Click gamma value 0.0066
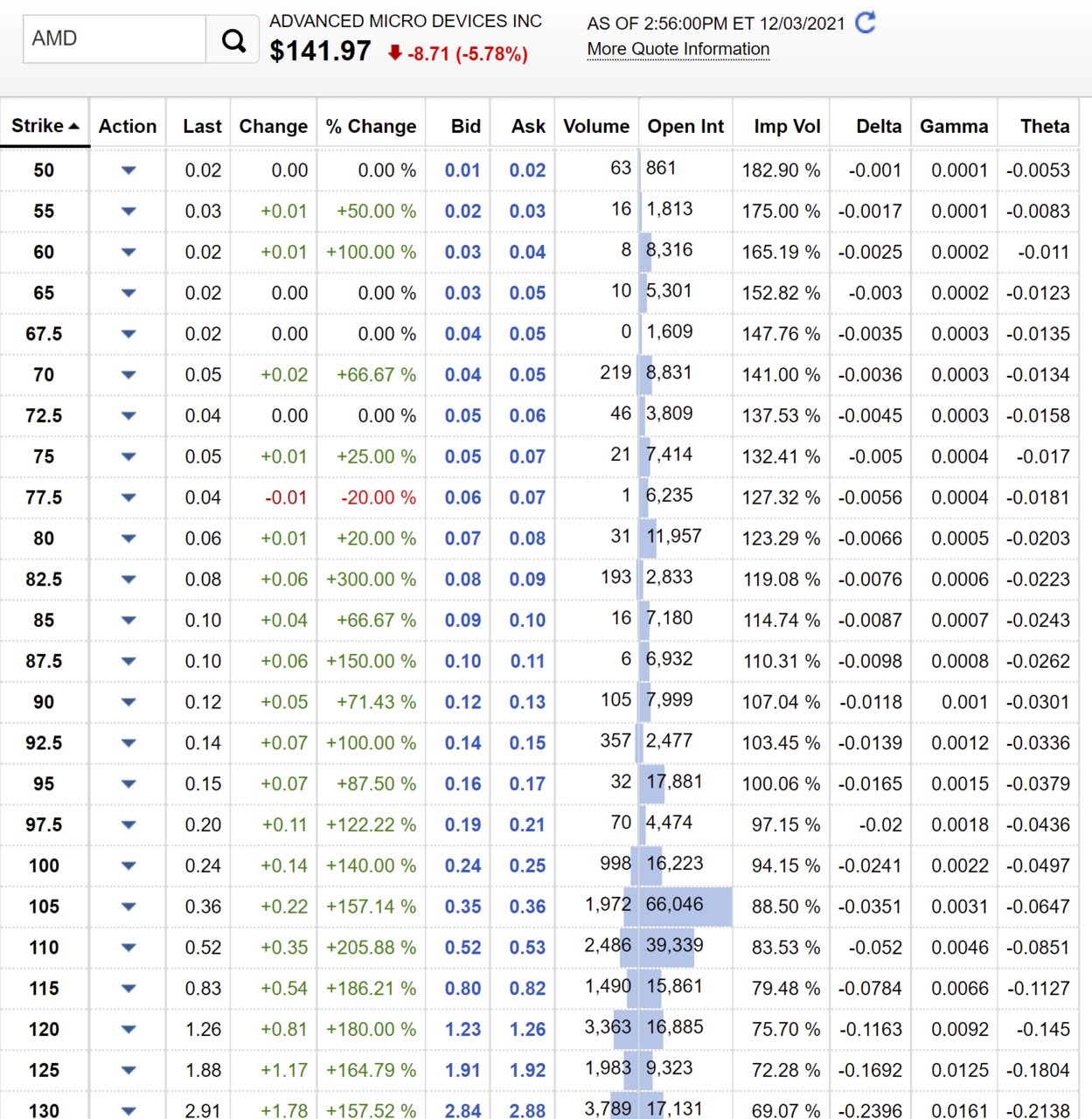The image size is (1092, 1119). (960, 989)
